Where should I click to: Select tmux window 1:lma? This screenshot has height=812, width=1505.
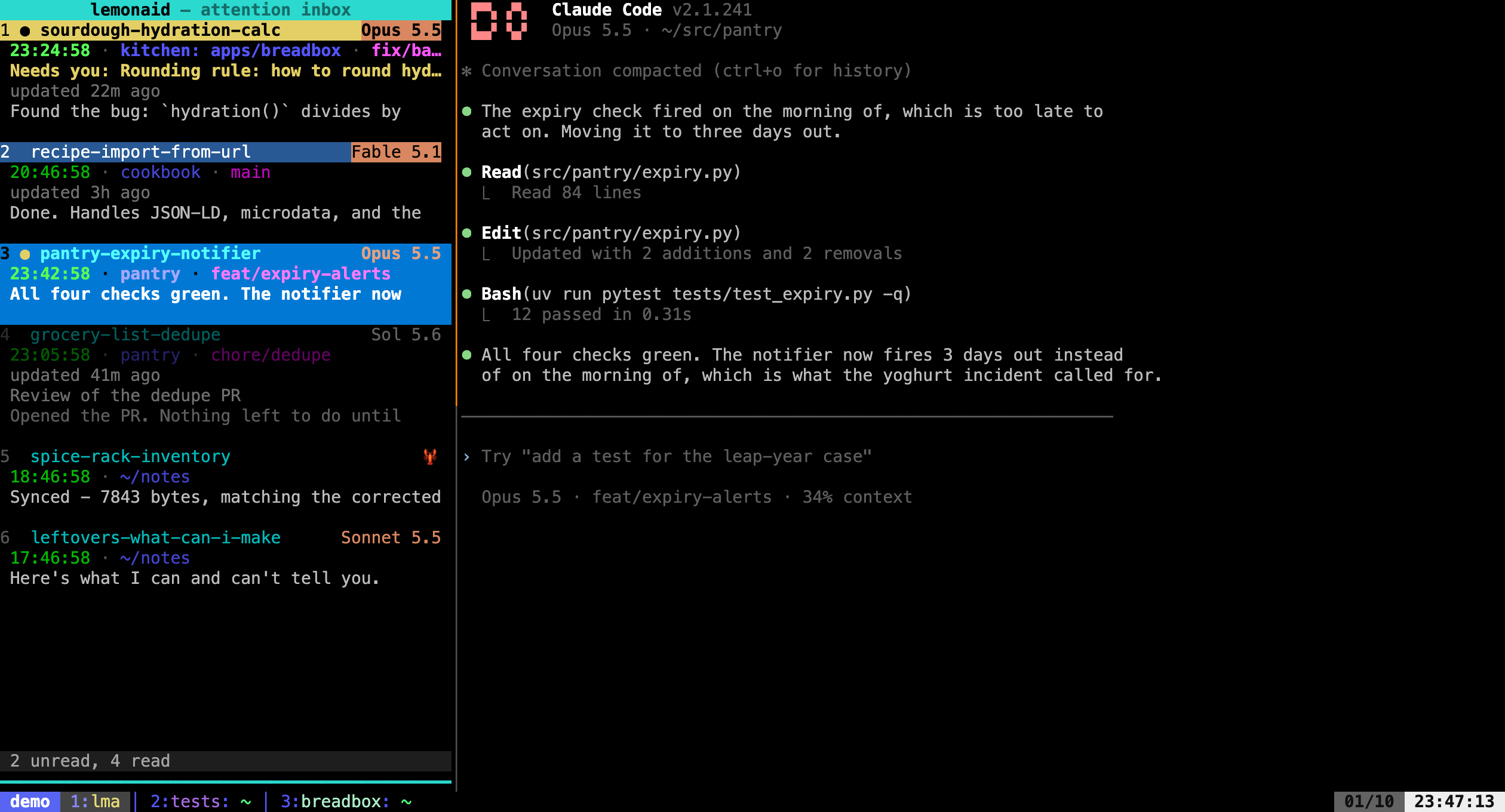(x=95, y=801)
